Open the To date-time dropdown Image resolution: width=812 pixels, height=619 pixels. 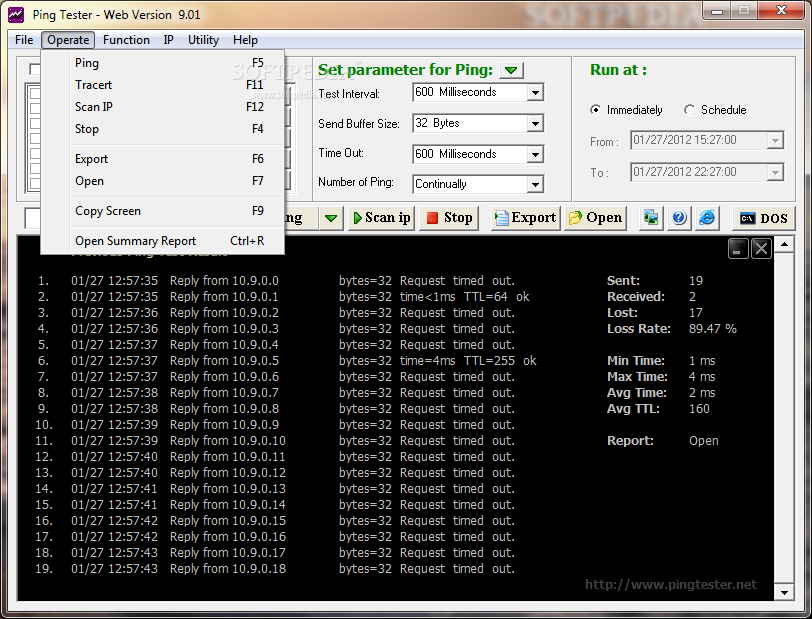click(x=775, y=172)
